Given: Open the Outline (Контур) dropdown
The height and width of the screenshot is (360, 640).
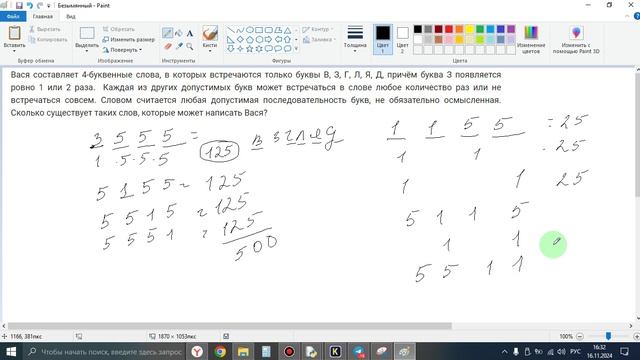Looking at the screenshot, I should 318,29.
